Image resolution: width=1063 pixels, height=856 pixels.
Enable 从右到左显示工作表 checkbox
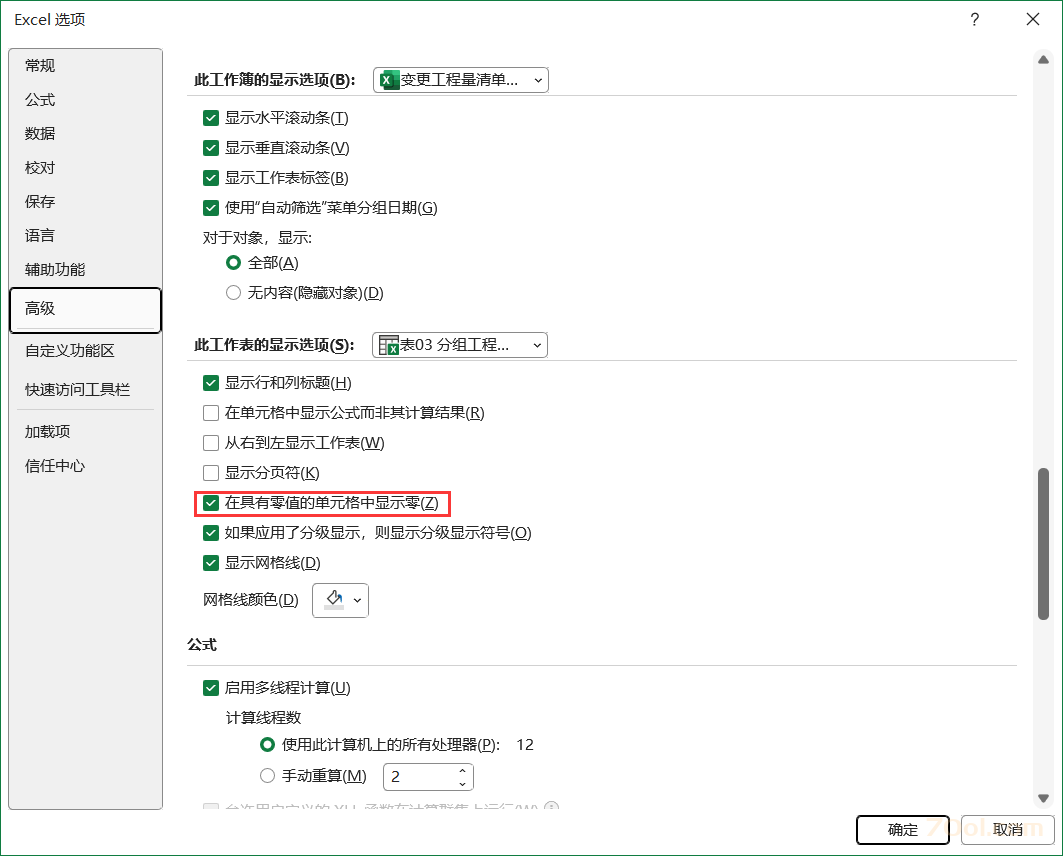tap(211, 443)
